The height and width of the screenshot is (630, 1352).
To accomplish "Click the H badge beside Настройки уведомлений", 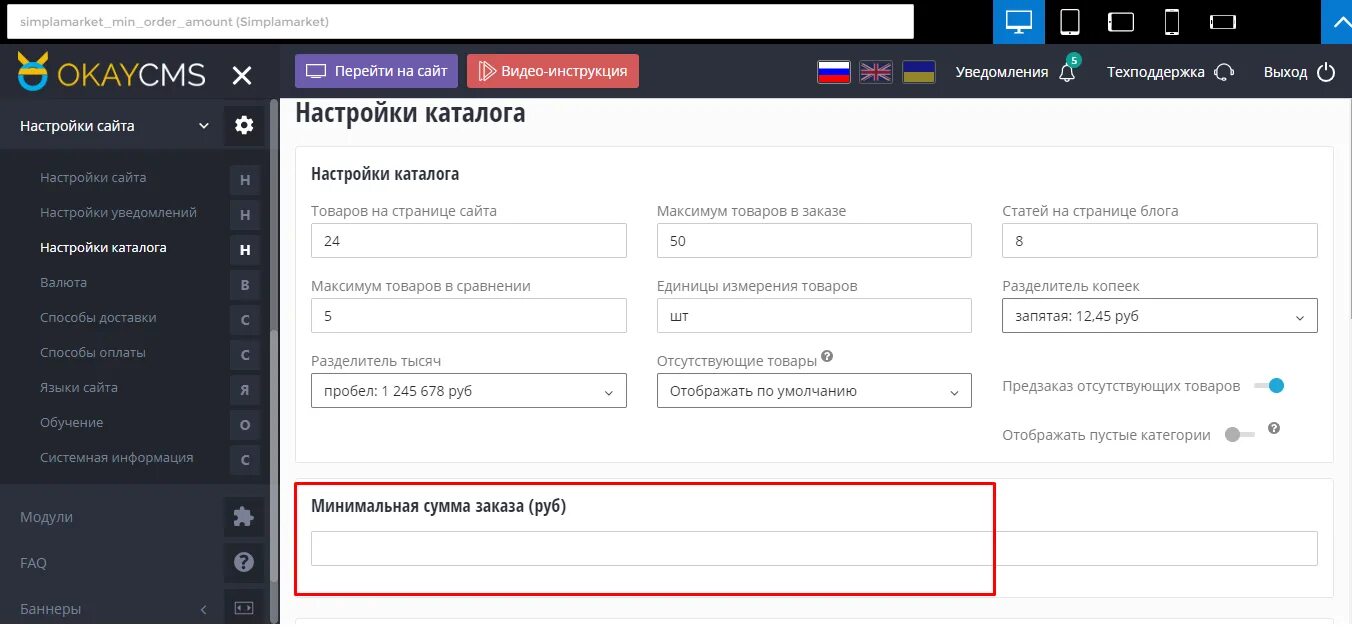I will [245, 215].
